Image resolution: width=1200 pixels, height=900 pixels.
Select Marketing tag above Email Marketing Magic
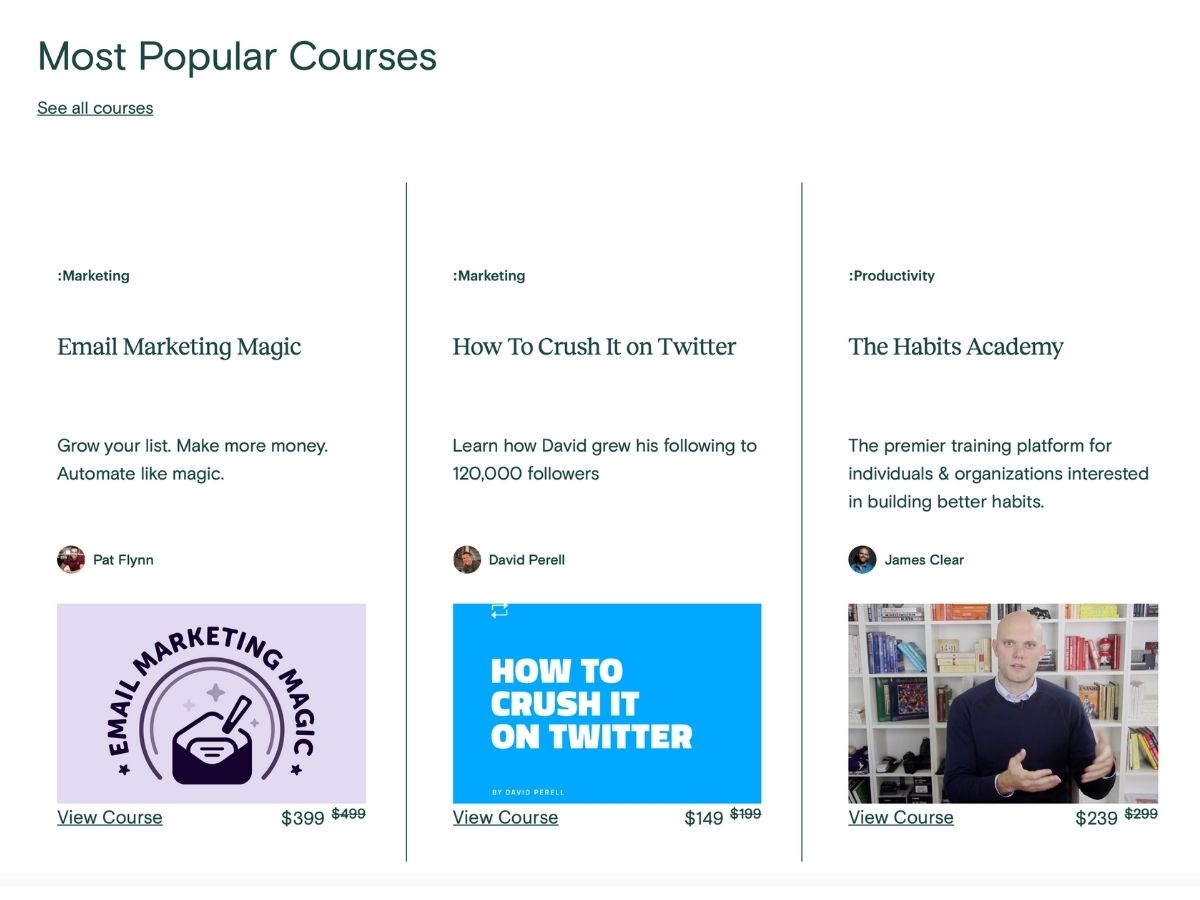(93, 276)
